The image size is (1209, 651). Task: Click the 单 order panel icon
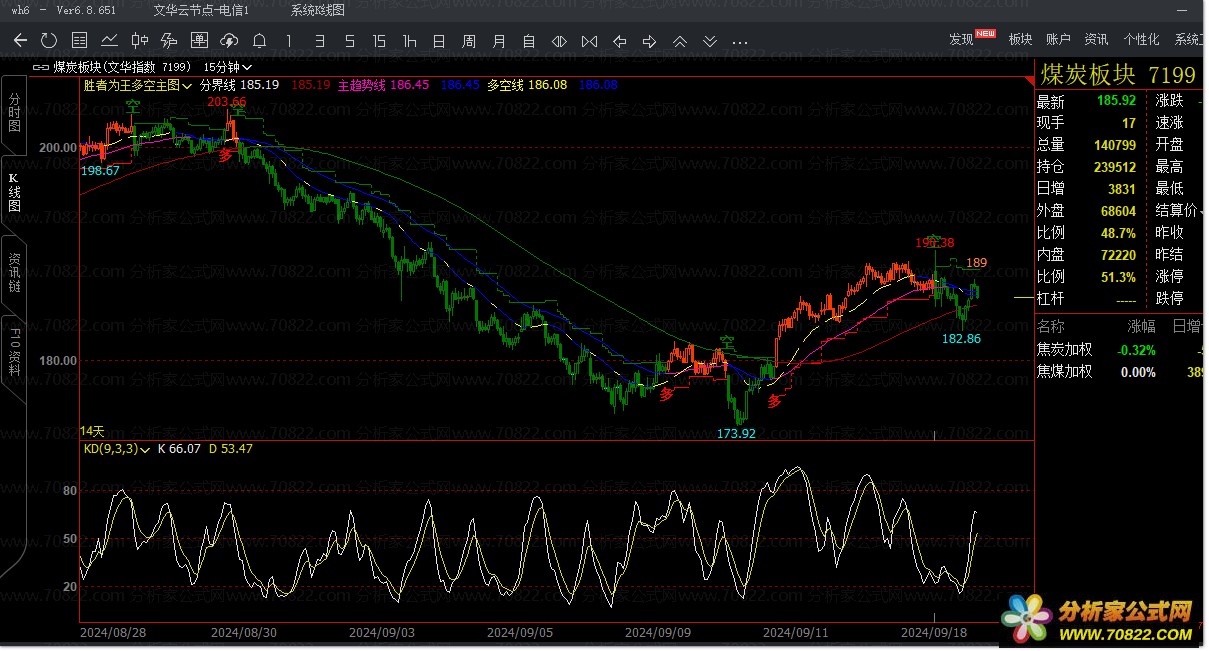[x=199, y=41]
